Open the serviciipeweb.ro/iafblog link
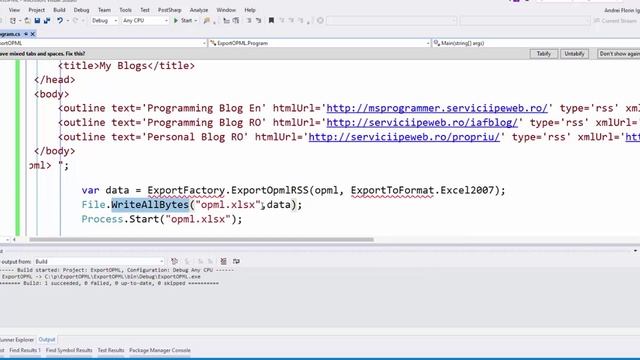 pyautogui.click(x=422, y=122)
